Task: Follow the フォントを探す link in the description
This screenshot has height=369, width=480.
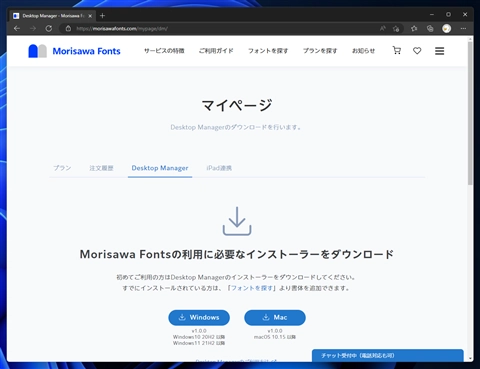Action: coord(252,288)
